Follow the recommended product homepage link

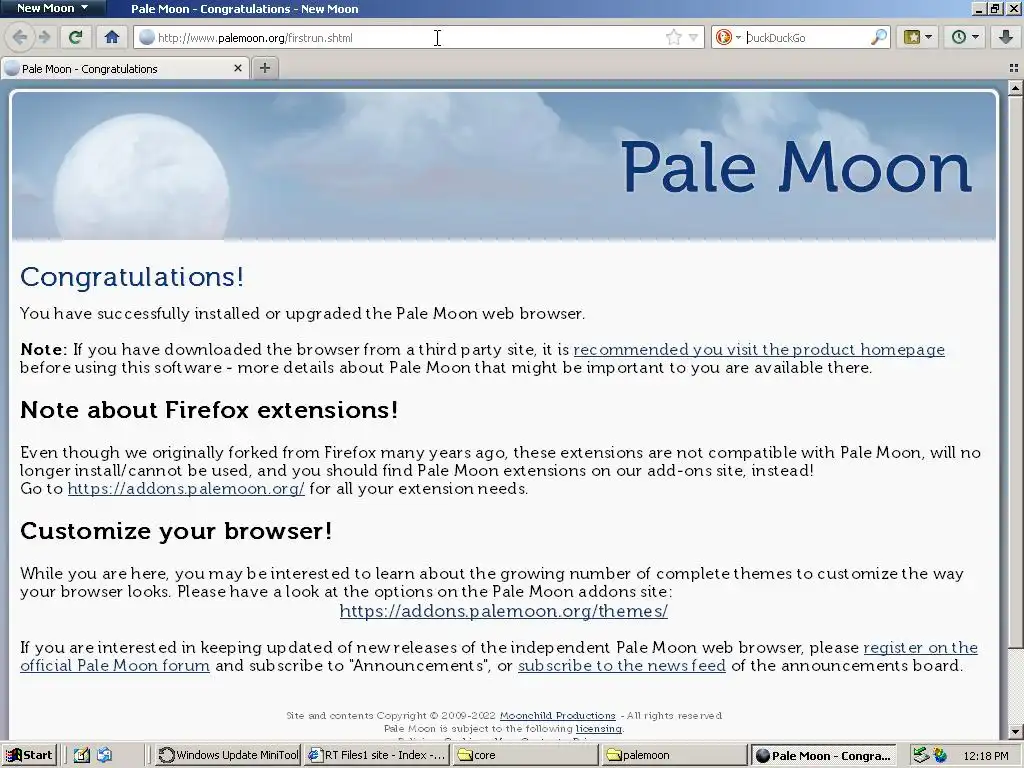[759, 349]
